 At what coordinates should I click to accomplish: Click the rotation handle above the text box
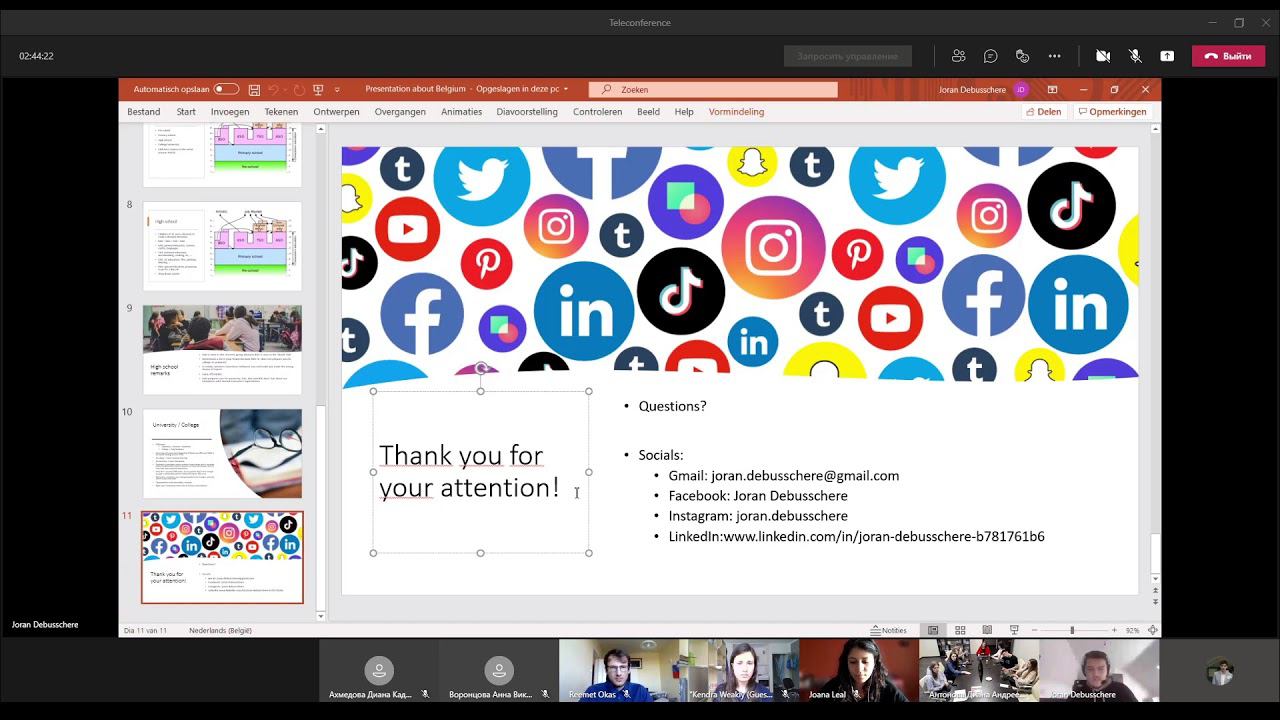481,368
